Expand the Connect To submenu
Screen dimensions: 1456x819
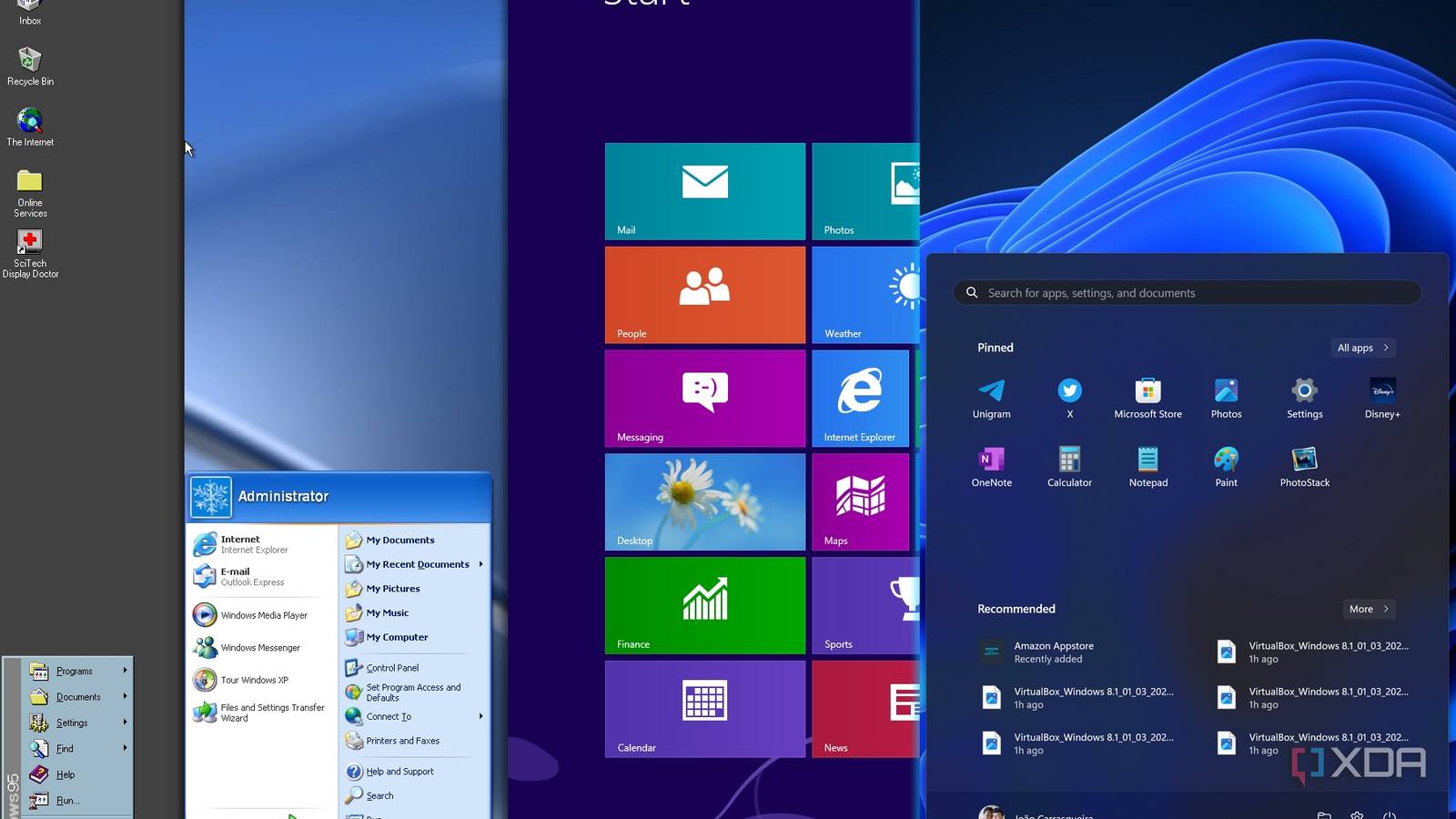[388, 716]
